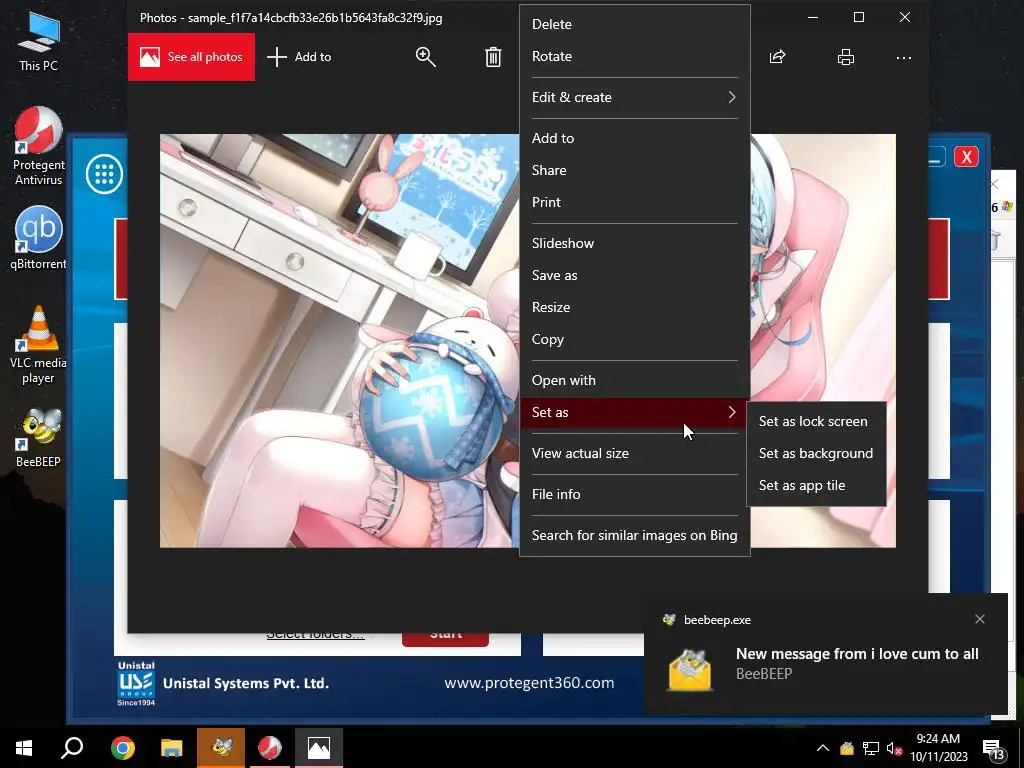The height and width of the screenshot is (768, 1024).
Task: Click the www.protegent360.com link
Action: pyautogui.click(x=529, y=683)
